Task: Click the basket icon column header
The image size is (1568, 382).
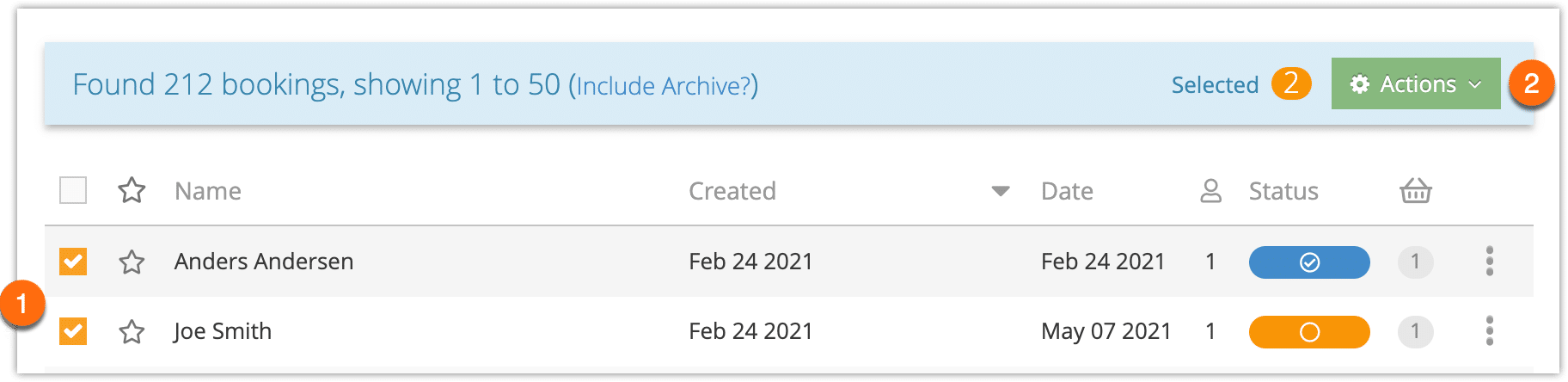Action: coord(1416,190)
